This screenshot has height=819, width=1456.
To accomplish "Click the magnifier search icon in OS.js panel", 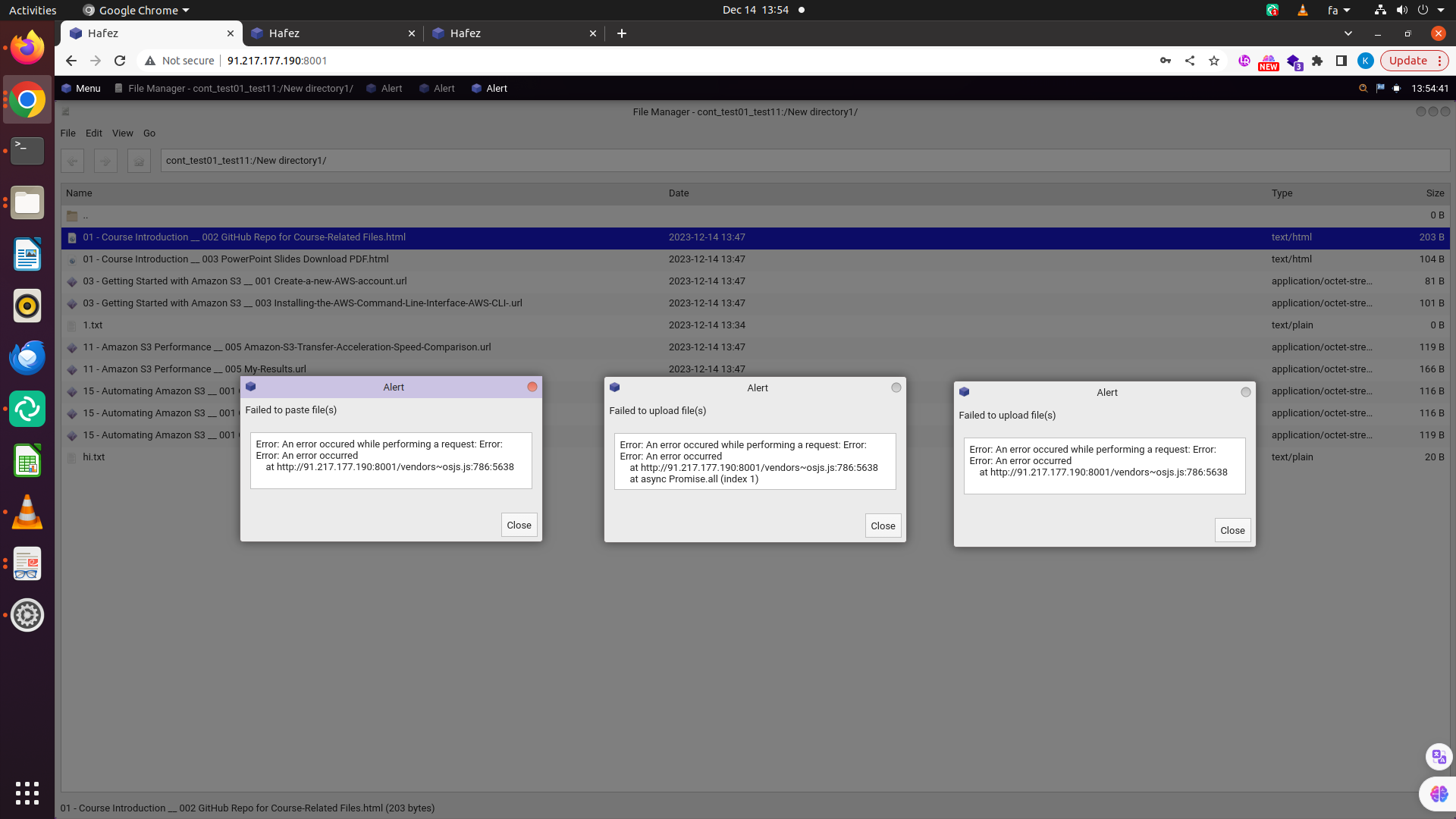I will pyautogui.click(x=1363, y=89).
